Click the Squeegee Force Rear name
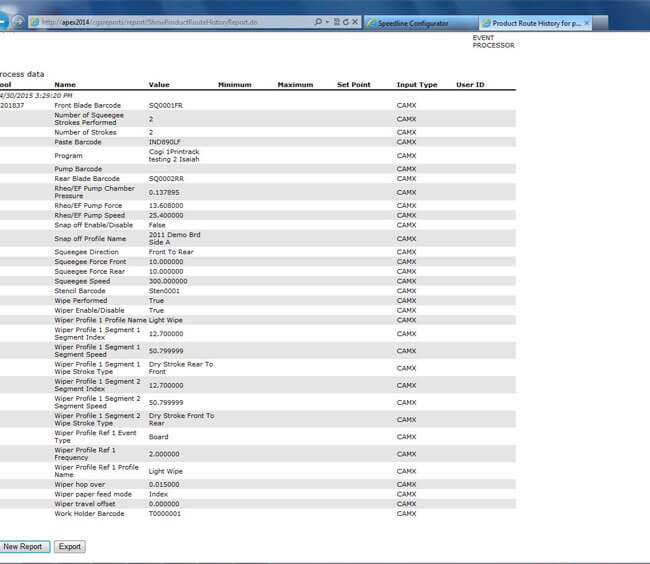650x564 pixels. [90, 271]
